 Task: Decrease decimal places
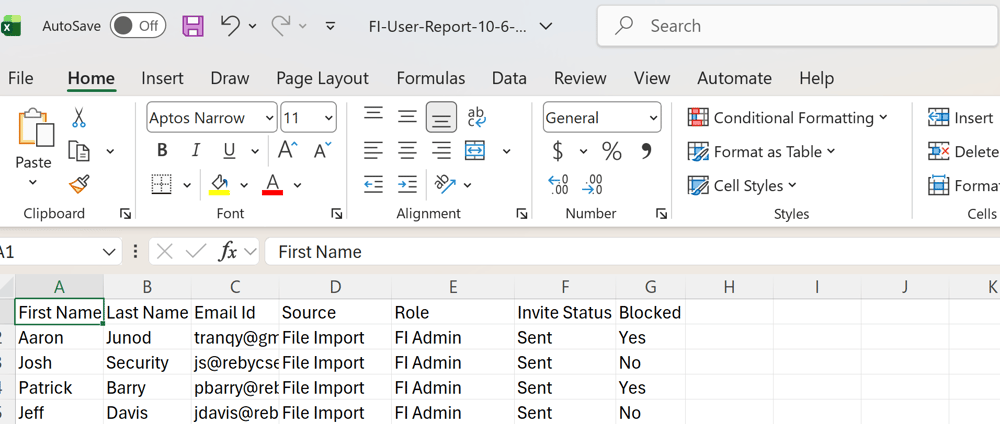592,185
